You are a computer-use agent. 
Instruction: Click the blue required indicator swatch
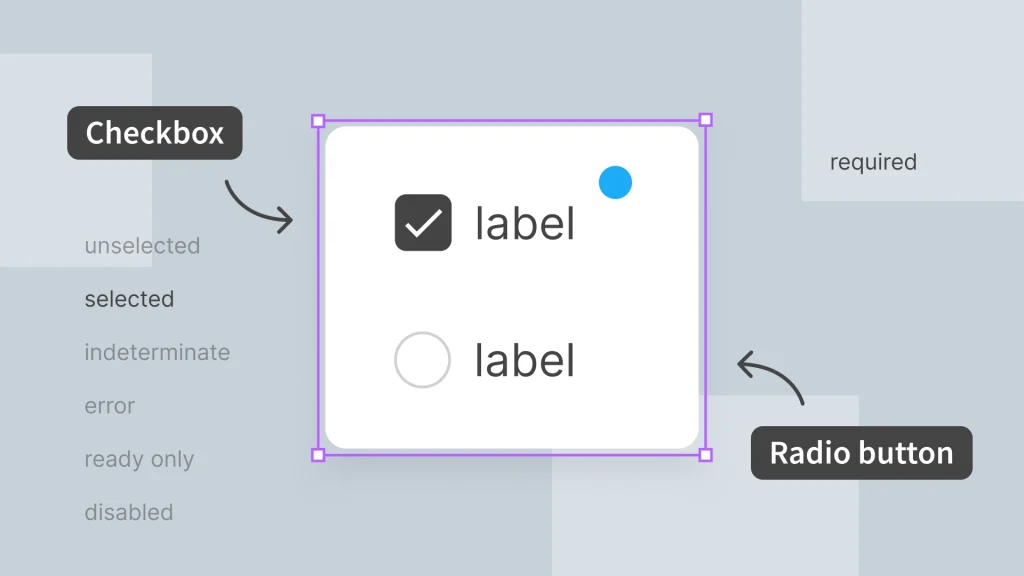point(616,182)
